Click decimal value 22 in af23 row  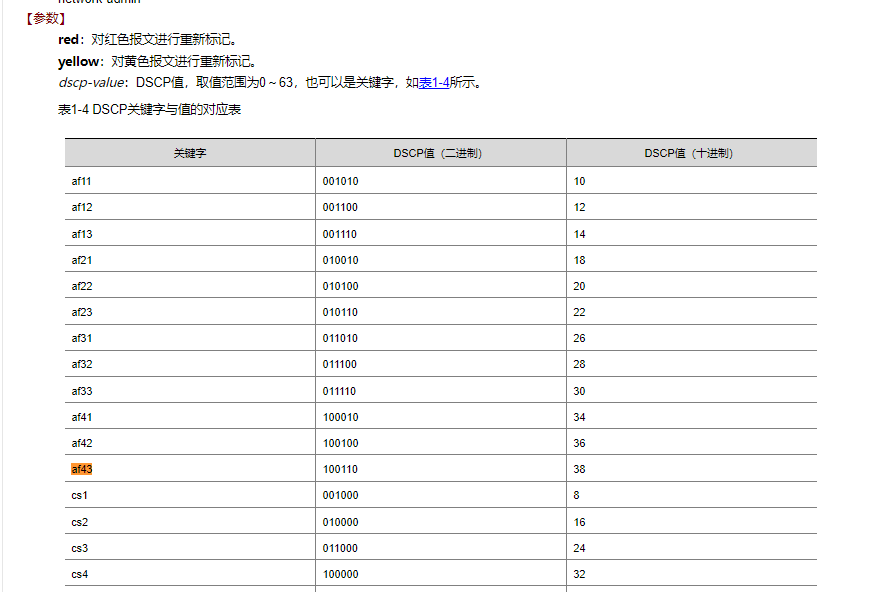coord(579,312)
